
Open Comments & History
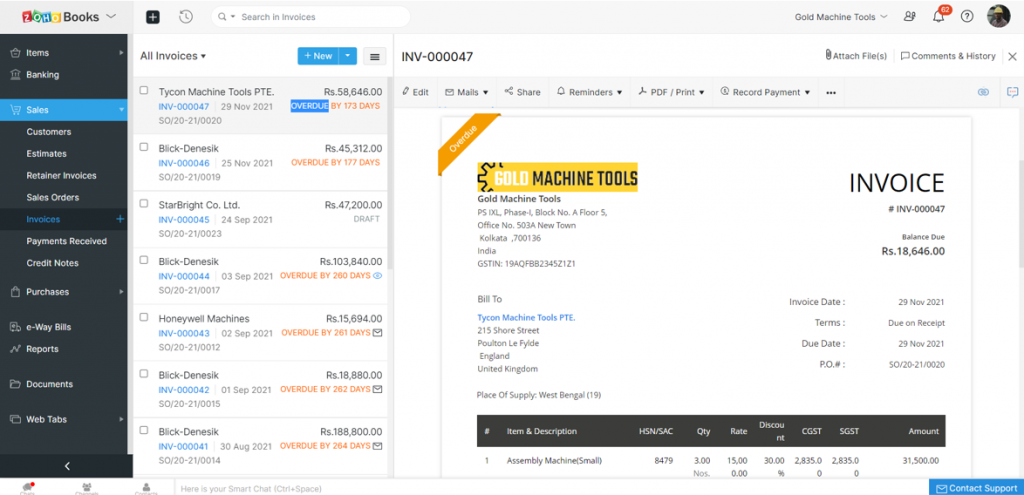948,56
